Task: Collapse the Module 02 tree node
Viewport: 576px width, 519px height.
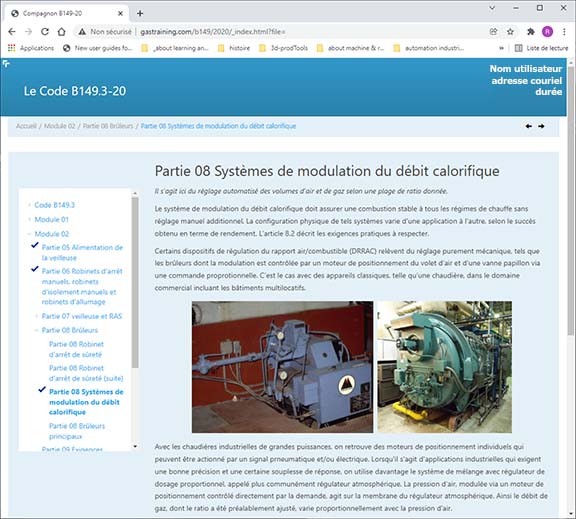Action: (x=29, y=234)
